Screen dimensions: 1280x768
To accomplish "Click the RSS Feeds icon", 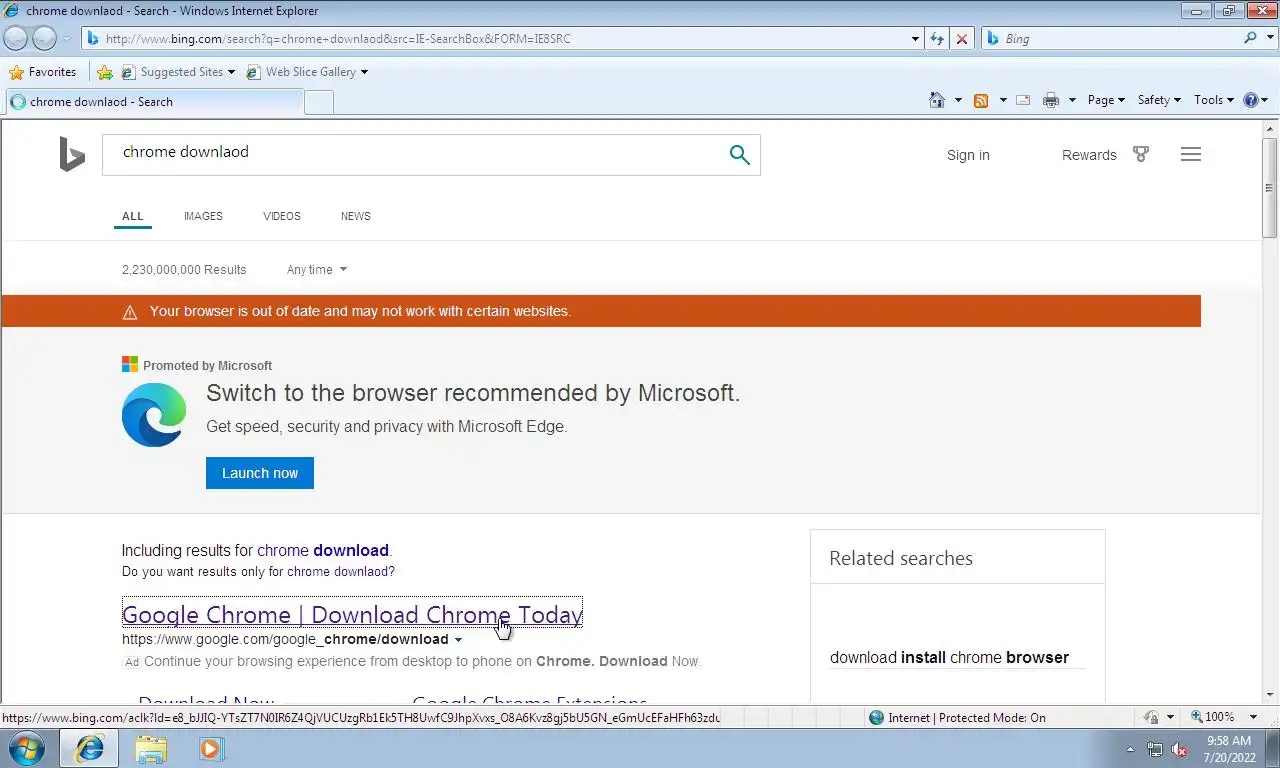I will (981, 100).
